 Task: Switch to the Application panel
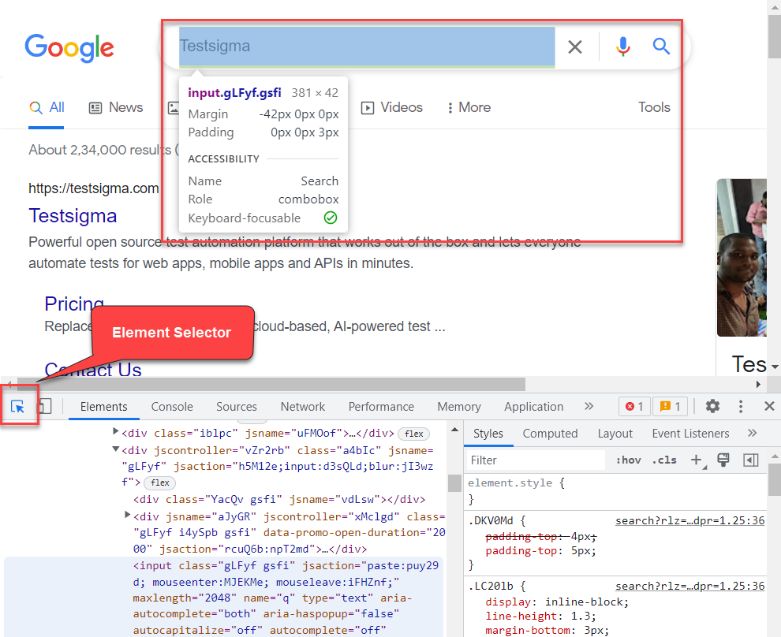point(533,407)
